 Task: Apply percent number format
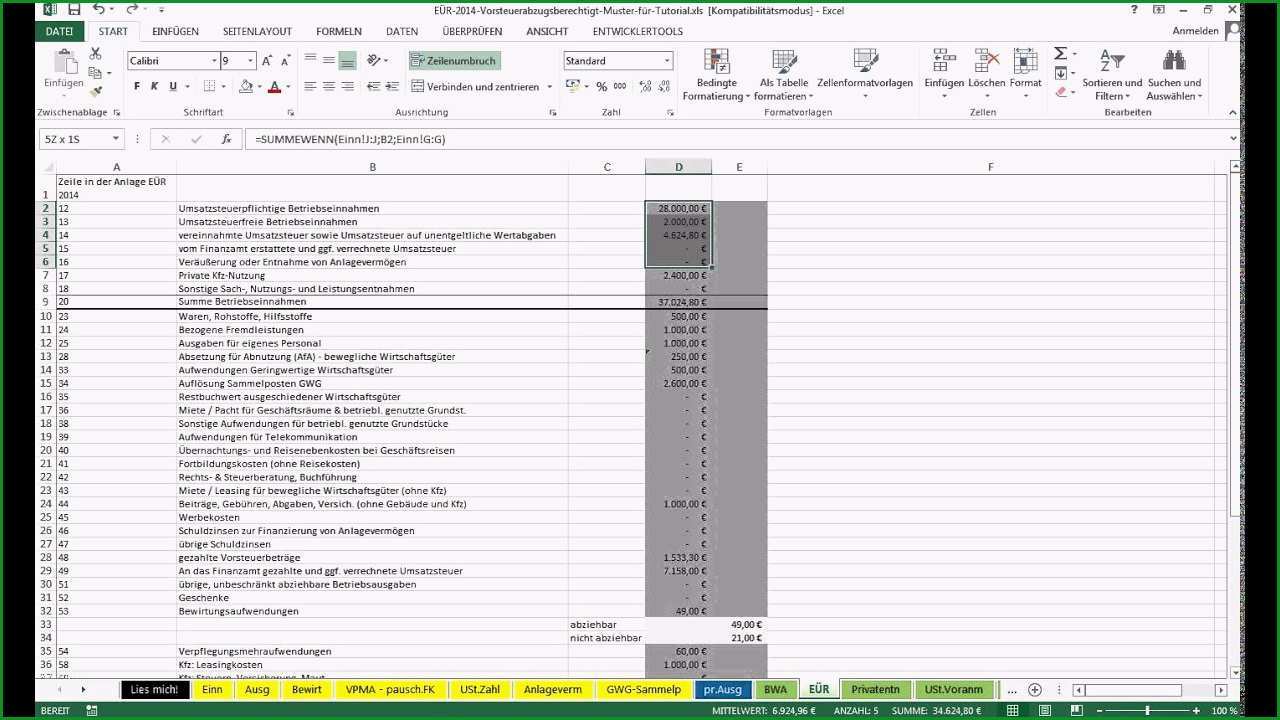tap(602, 87)
